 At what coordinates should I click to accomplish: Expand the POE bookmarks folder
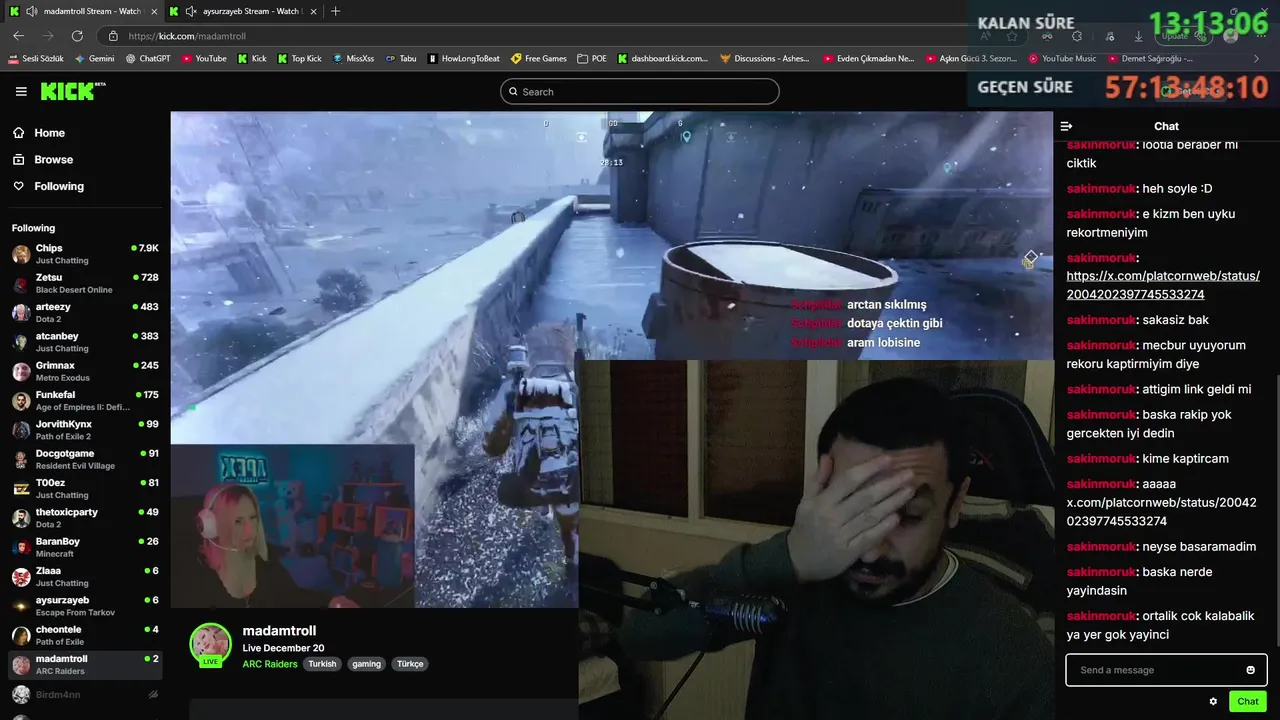[x=592, y=59]
